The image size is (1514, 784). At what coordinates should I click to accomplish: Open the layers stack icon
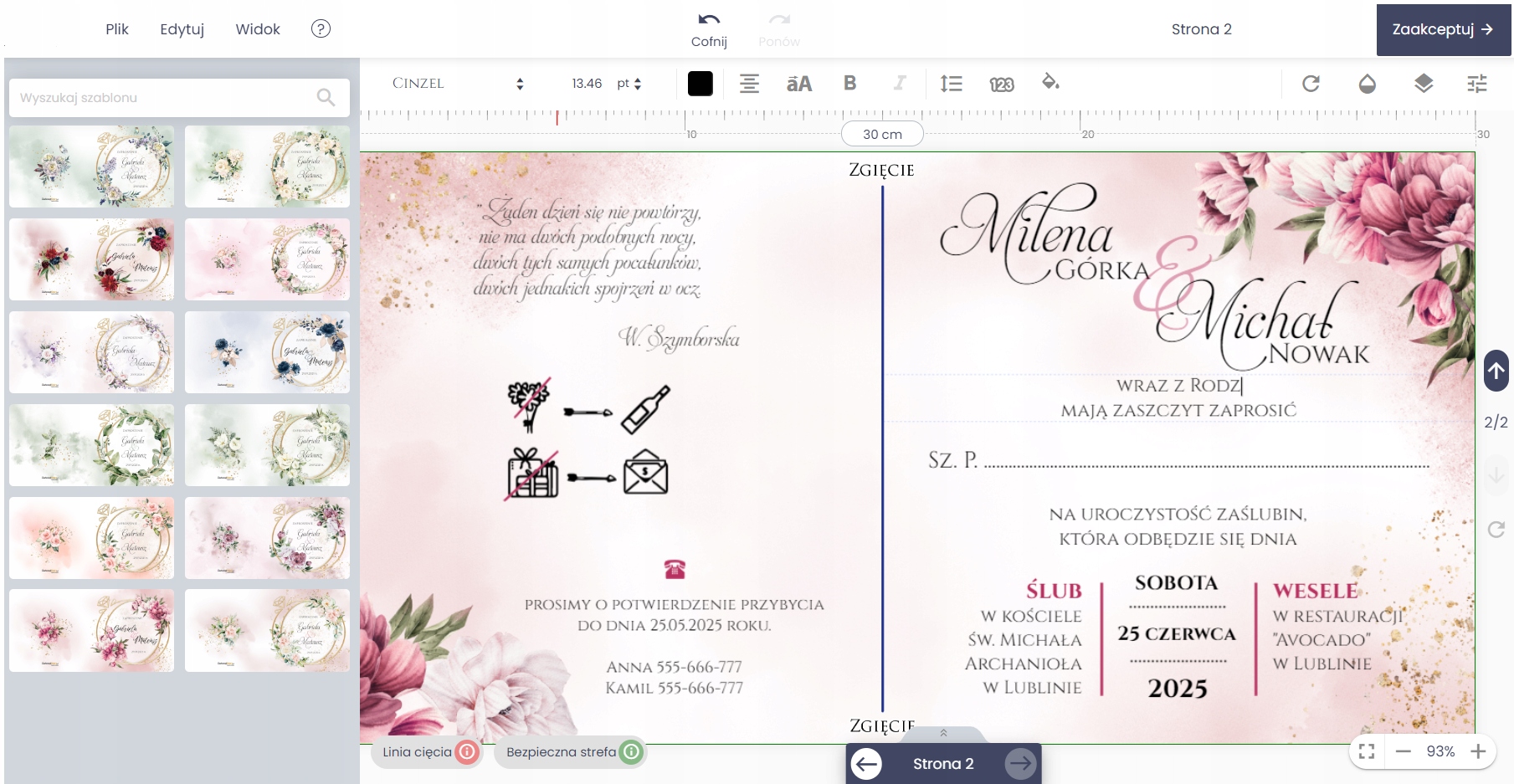click(x=1423, y=83)
